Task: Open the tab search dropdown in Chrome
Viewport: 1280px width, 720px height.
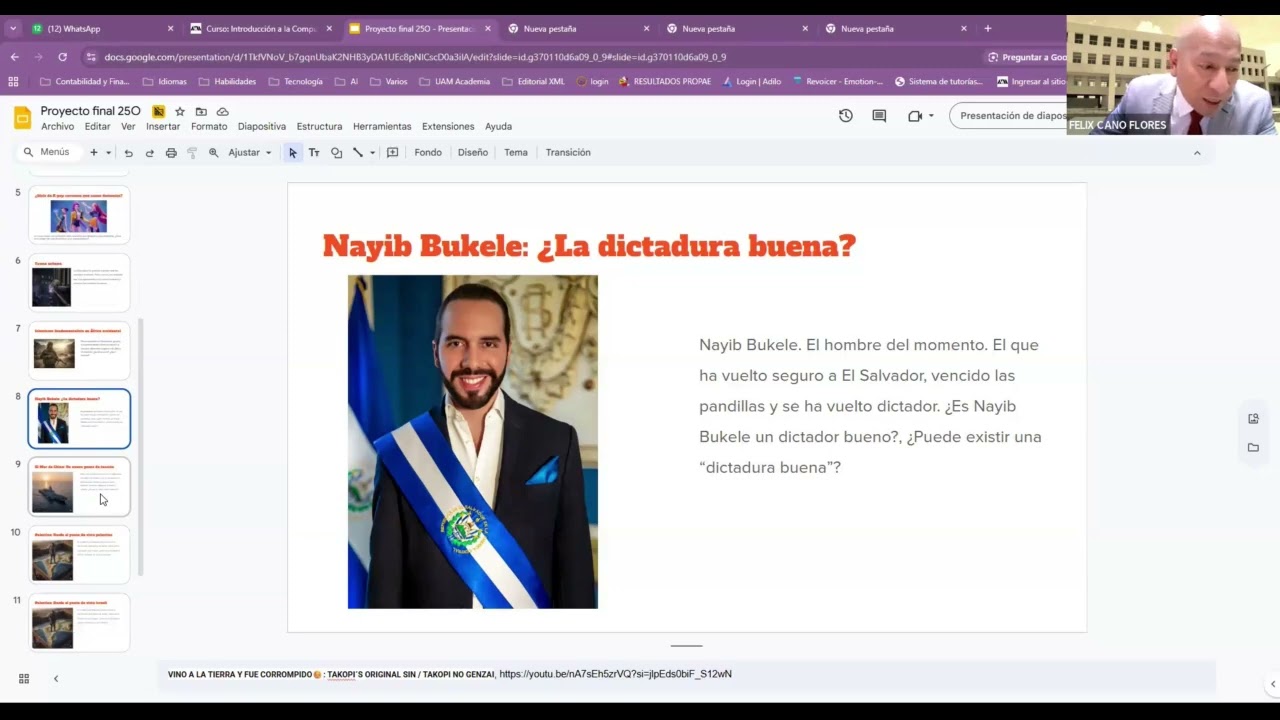Action: point(13,29)
